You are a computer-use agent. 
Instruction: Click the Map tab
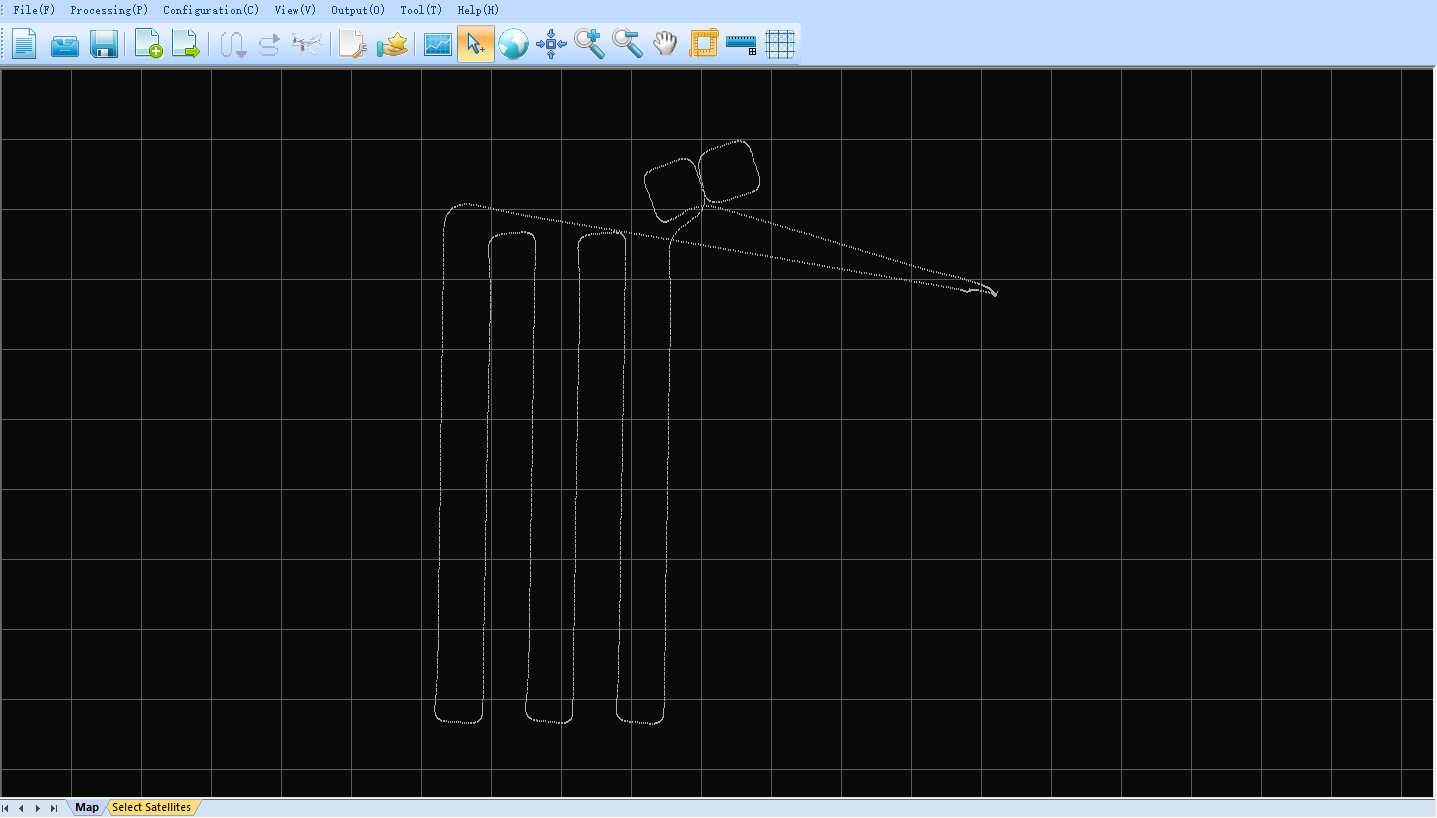[87, 807]
